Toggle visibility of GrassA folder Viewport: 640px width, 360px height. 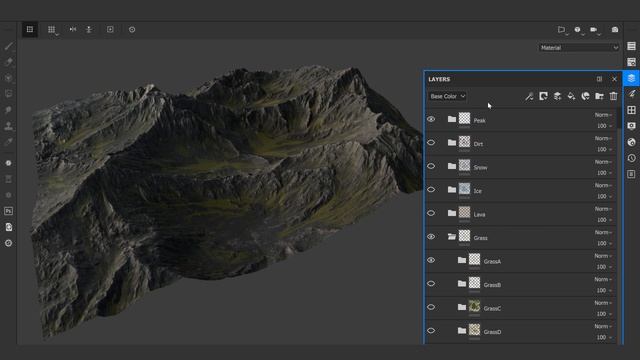[x=431, y=260]
